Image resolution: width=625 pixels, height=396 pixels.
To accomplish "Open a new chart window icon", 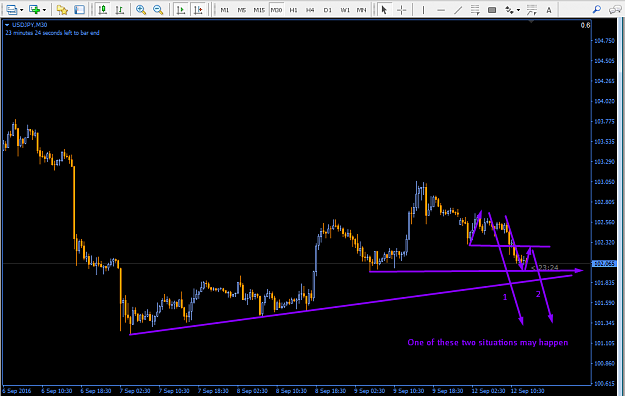I will [12, 10].
